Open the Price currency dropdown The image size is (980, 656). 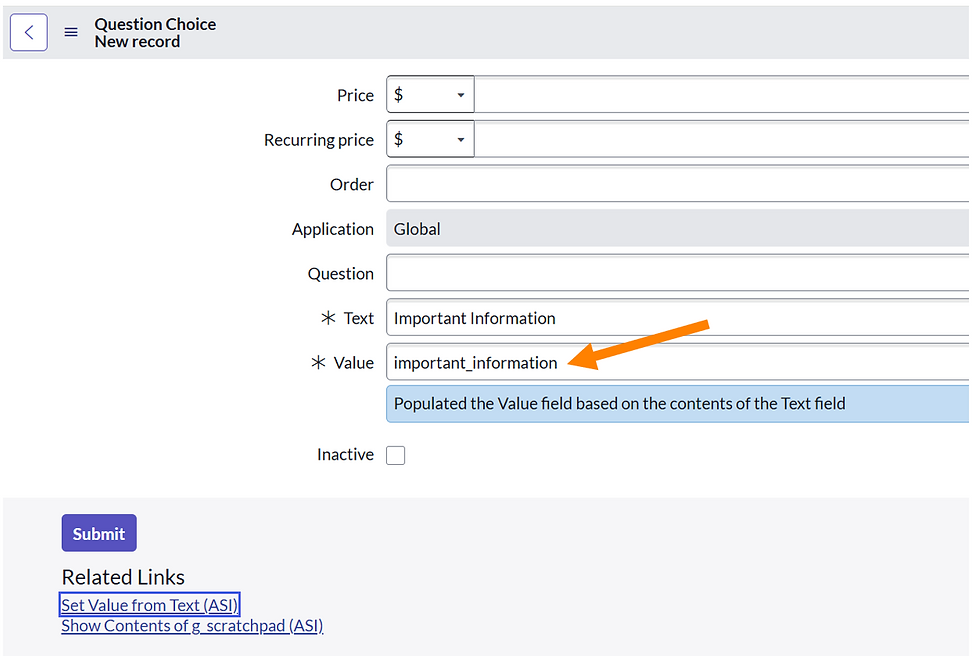click(x=462, y=94)
